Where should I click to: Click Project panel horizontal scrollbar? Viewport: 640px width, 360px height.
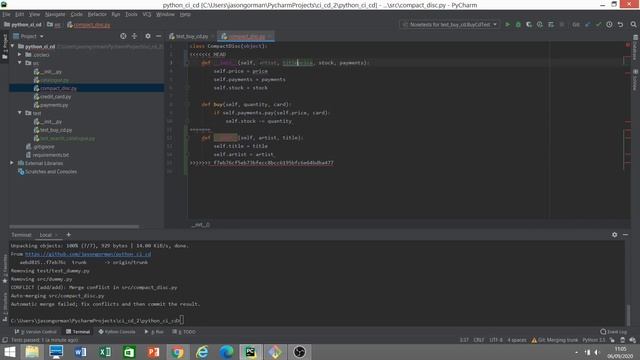[x=74, y=226]
